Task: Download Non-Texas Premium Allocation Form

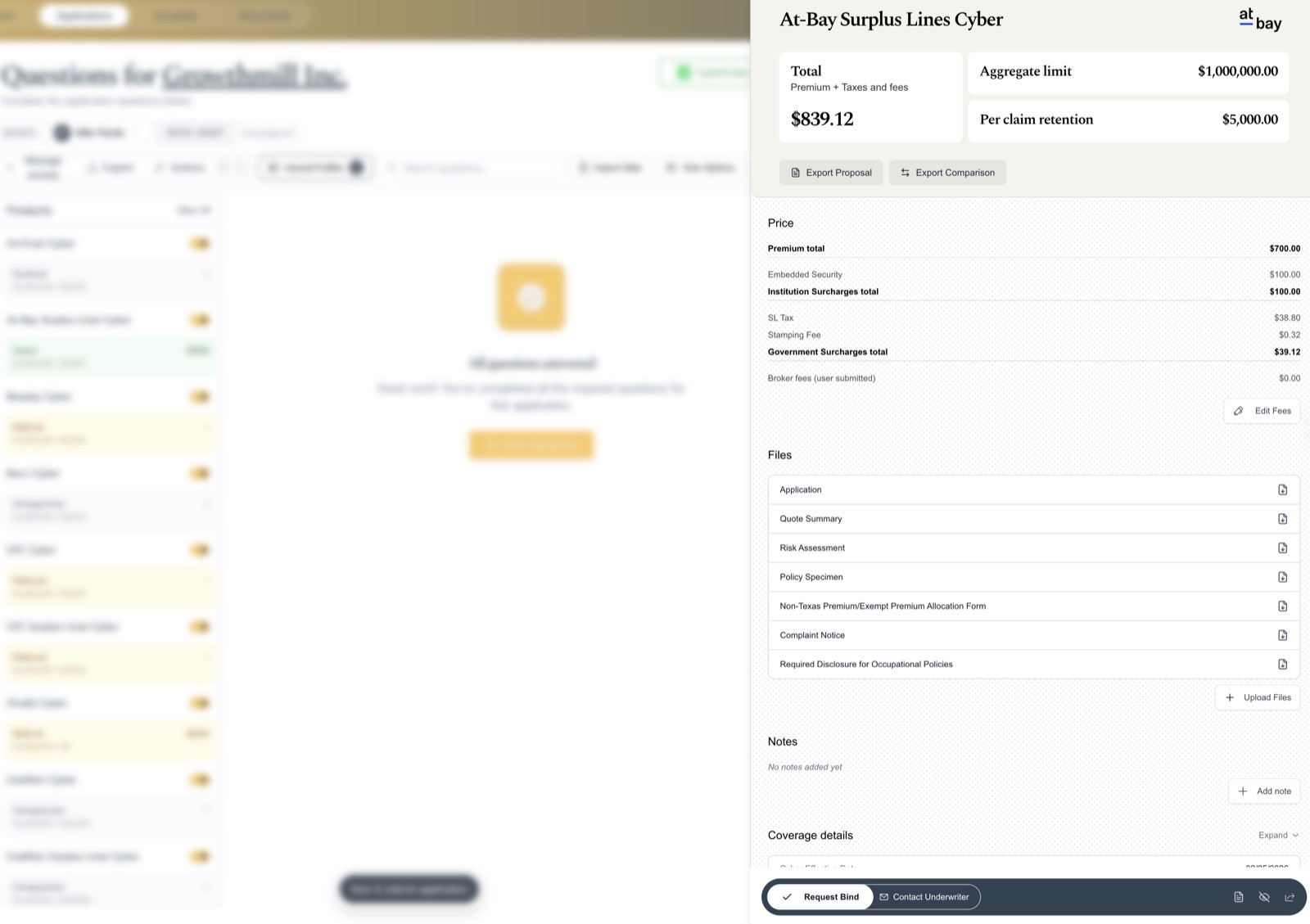Action: click(1282, 606)
